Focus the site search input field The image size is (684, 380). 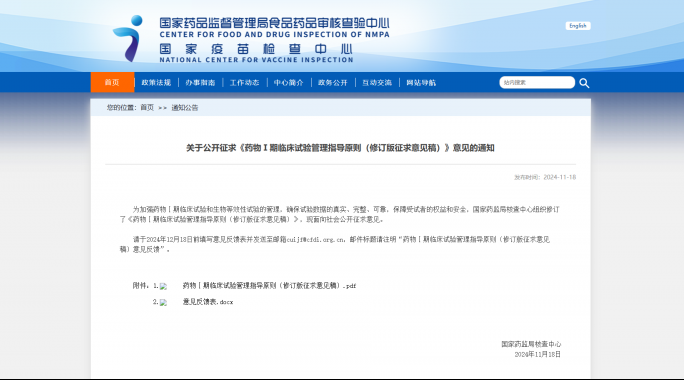pyautogui.click(x=537, y=82)
